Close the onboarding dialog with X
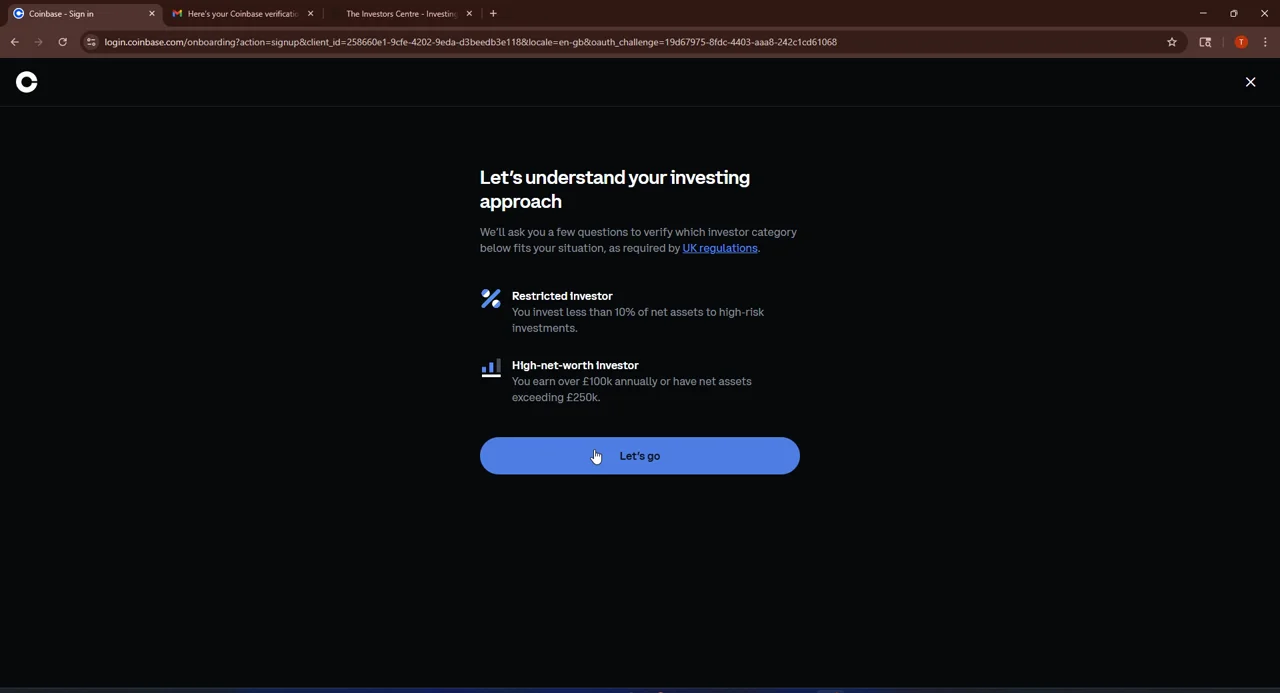 [1250, 82]
